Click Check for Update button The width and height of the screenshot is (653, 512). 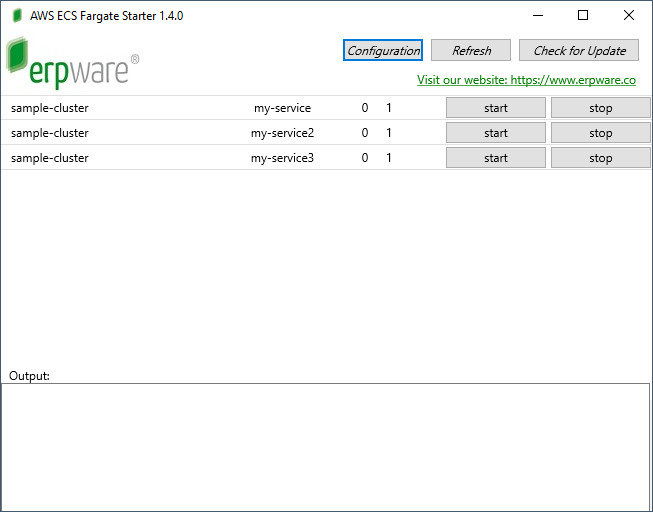point(578,50)
